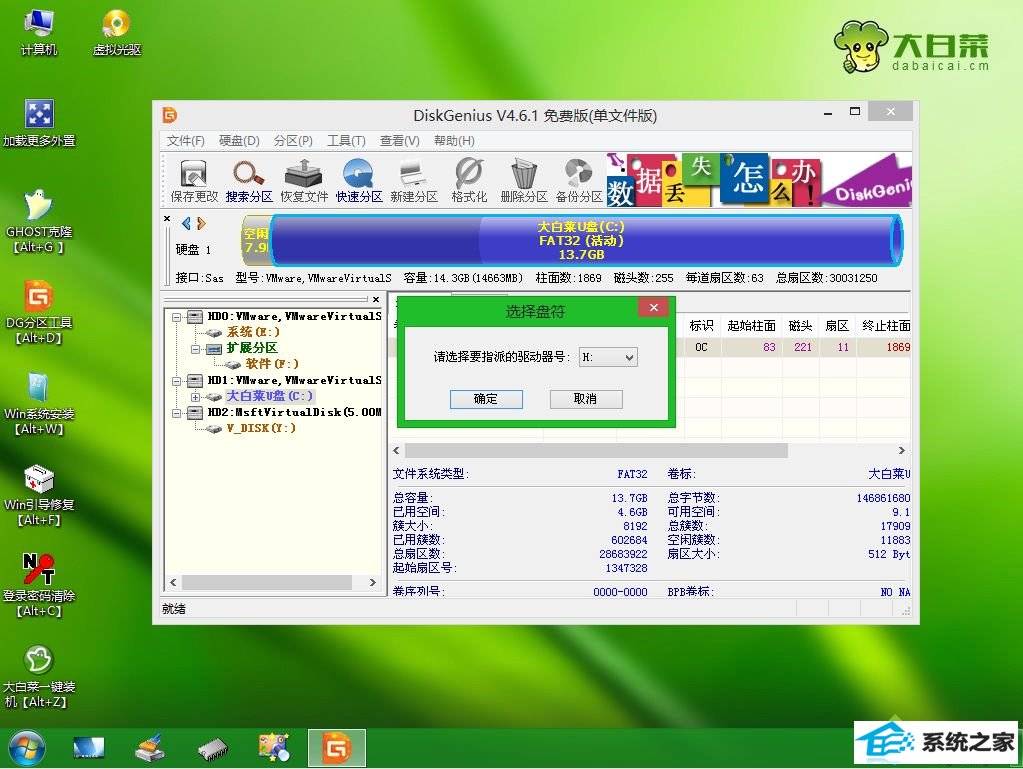
Task: Collapse the HD0 VMware disk tree node
Action: click(176, 317)
